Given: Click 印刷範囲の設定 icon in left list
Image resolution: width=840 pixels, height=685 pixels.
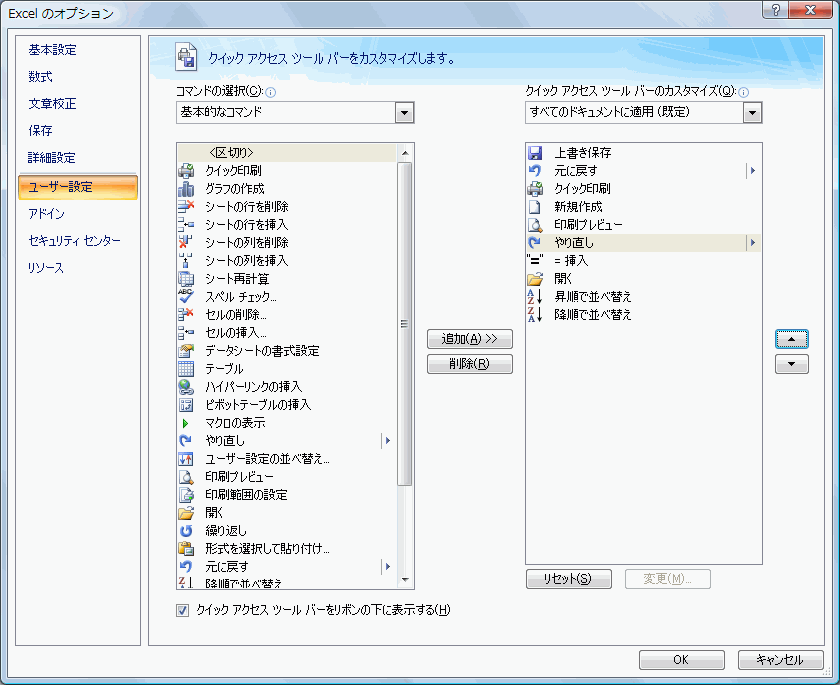Looking at the screenshot, I should (x=186, y=495).
